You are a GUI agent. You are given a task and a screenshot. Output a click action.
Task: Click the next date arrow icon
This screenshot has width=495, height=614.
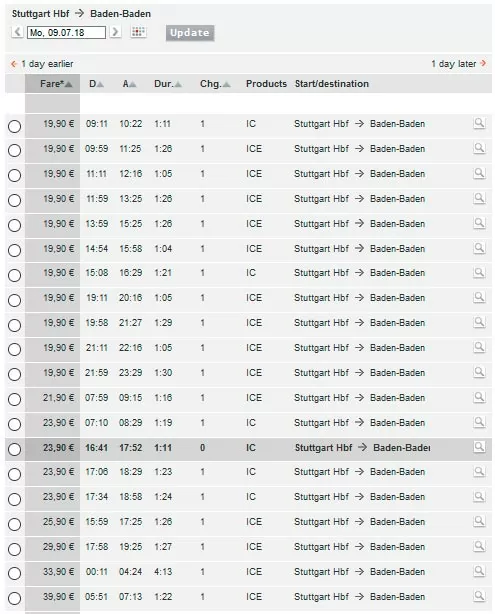click(x=115, y=32)
